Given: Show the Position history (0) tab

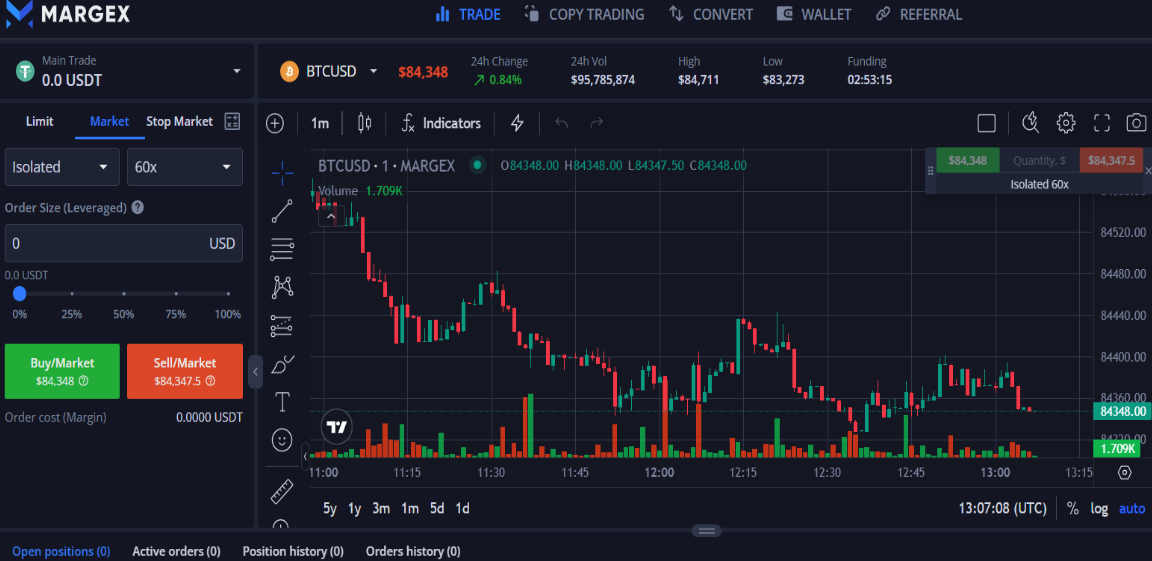Looking at the screenshot, I should coord(293,551).
